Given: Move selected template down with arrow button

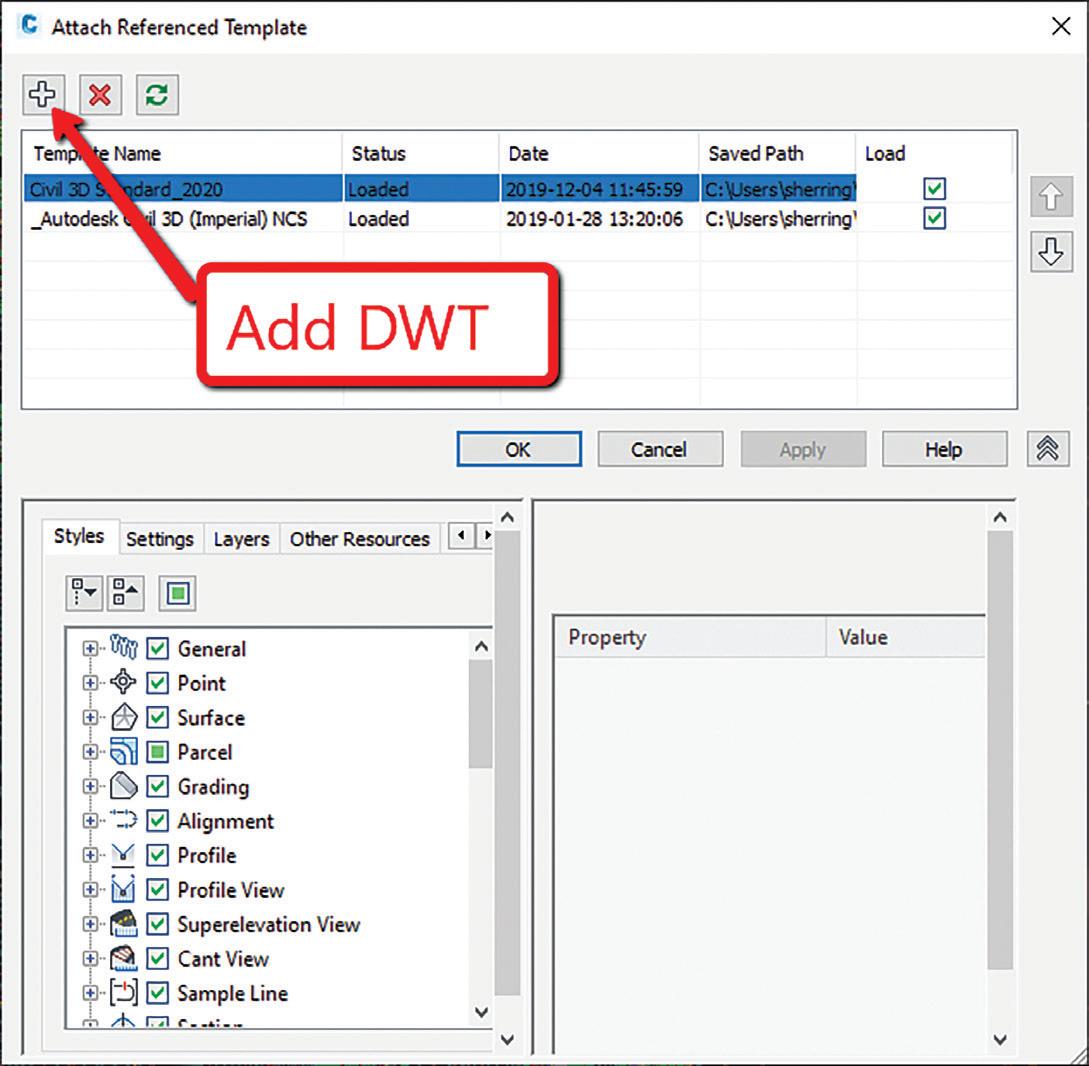Looking at the screenshot, I should (1051, 251).
